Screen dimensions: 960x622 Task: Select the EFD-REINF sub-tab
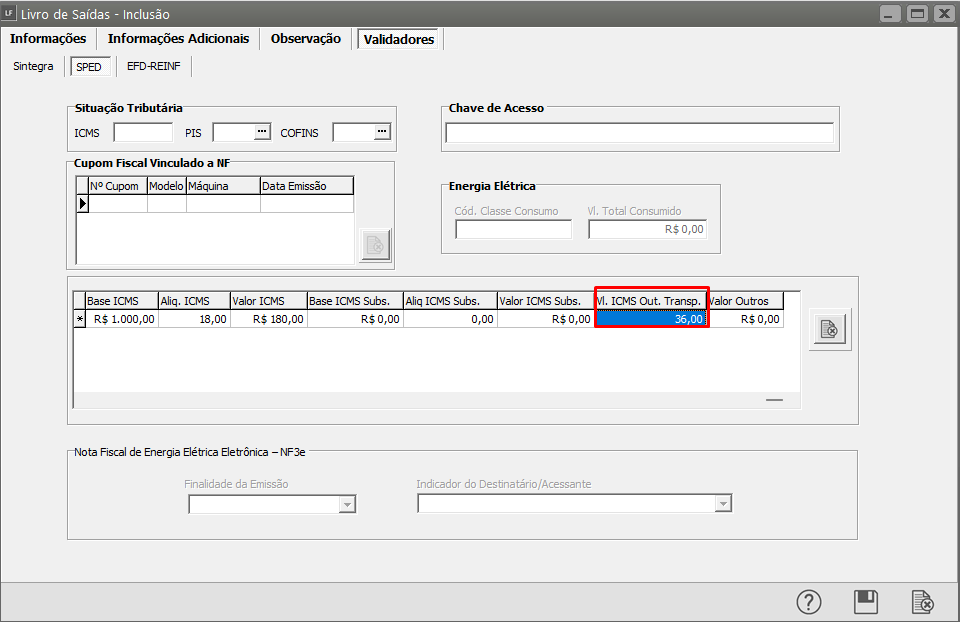tap(154, 67)
